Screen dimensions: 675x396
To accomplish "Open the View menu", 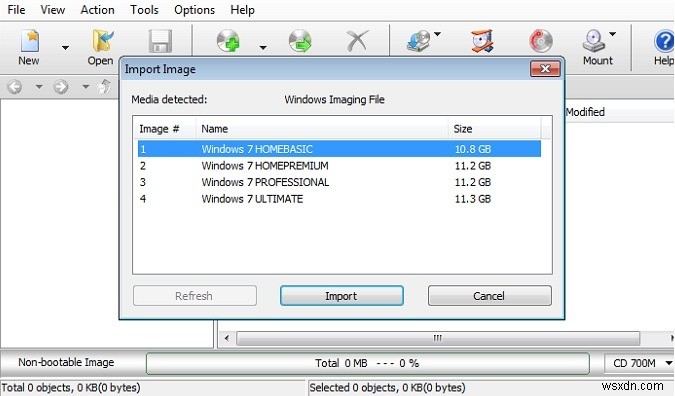I will pyautogui.click(x=53, y=10).
